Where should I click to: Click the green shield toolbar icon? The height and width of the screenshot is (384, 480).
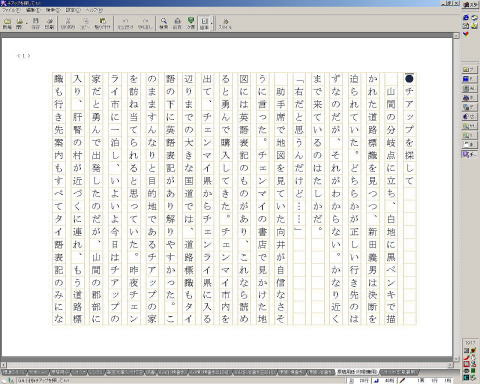[x=191, y=23]
